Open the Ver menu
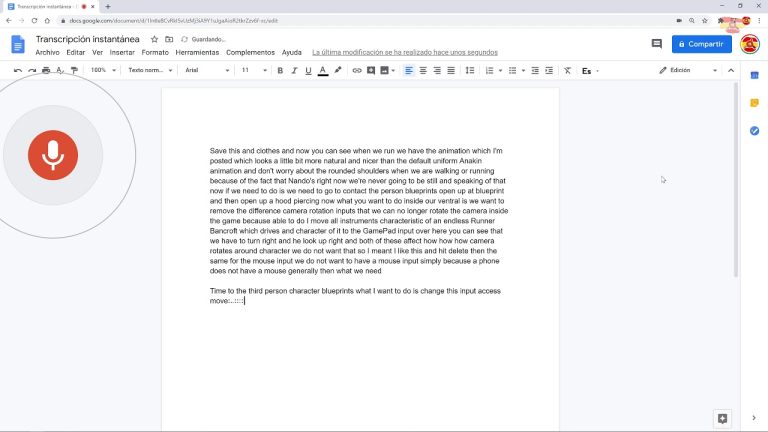This screenshot has height=432, width=768. point(97,52)
